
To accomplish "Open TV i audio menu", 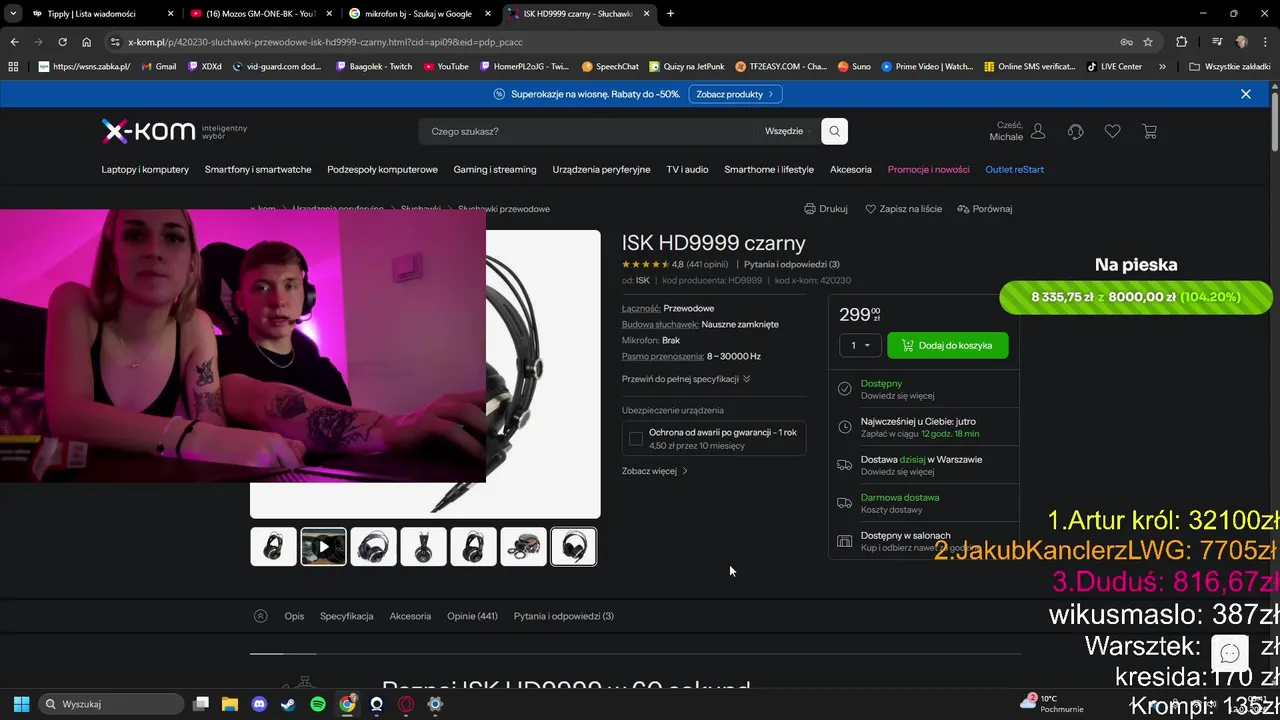I will pos(687,169).
